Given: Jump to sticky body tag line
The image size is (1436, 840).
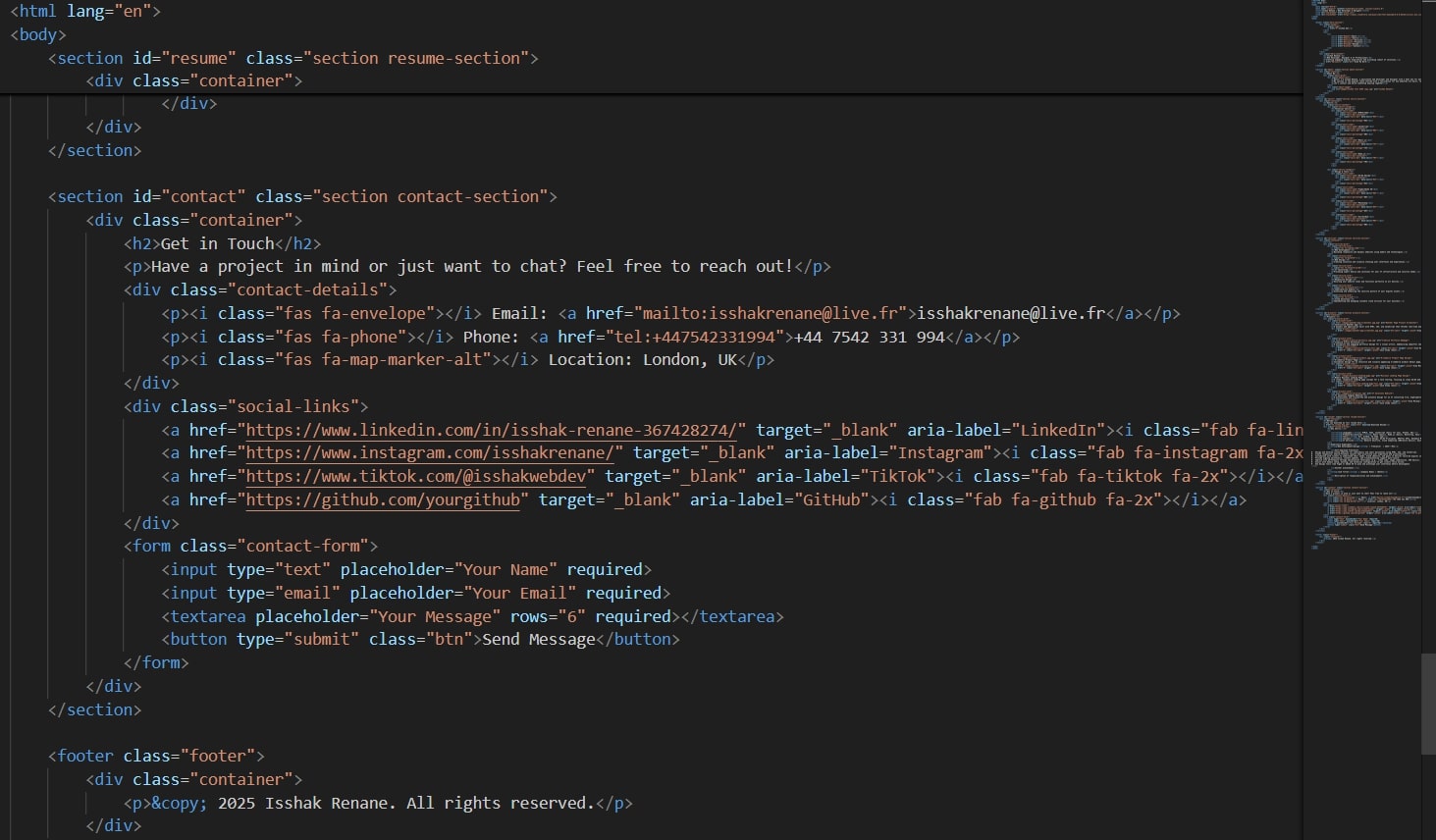Looking at the screenshot, I should pyautogui.click(x=38, y=34).
